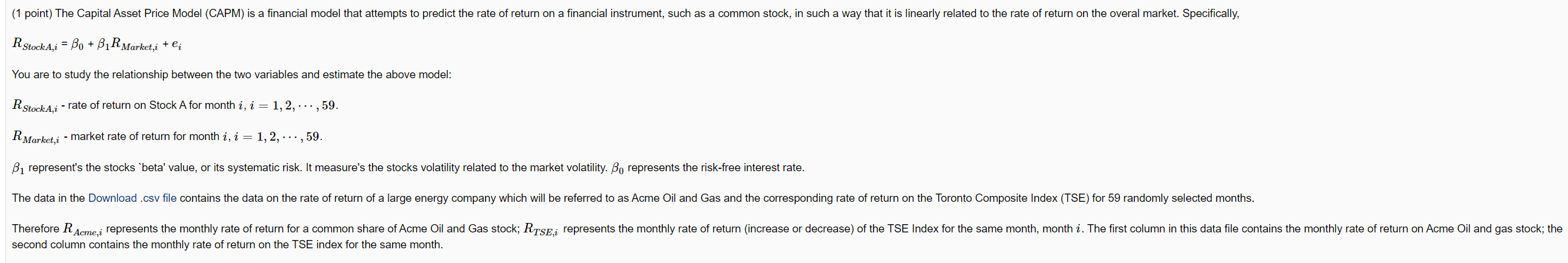Screen dimensions: 1568x263
Task: Click the CAPM regression equation at top
Action: 97,45
